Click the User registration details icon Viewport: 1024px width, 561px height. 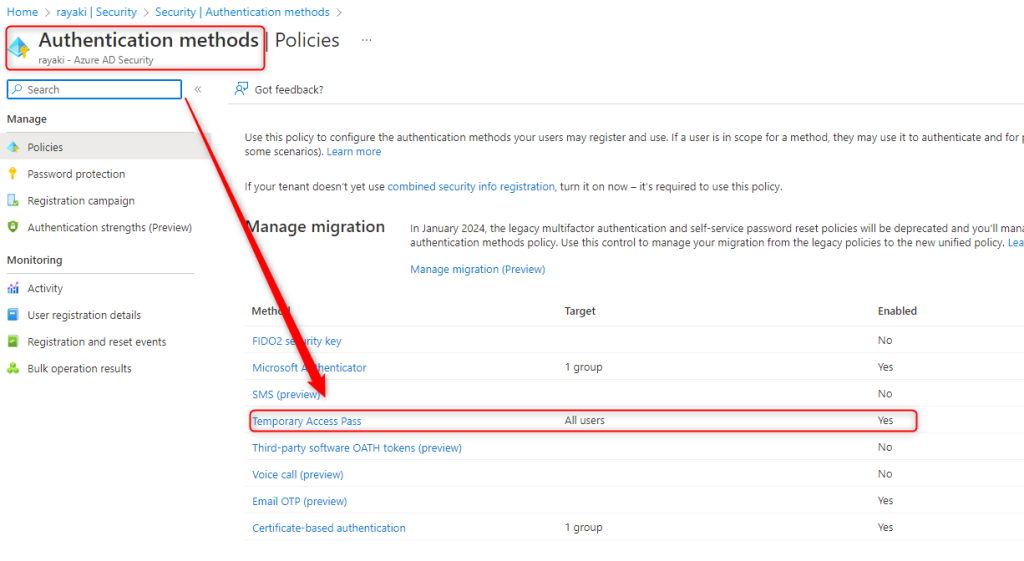13,315
